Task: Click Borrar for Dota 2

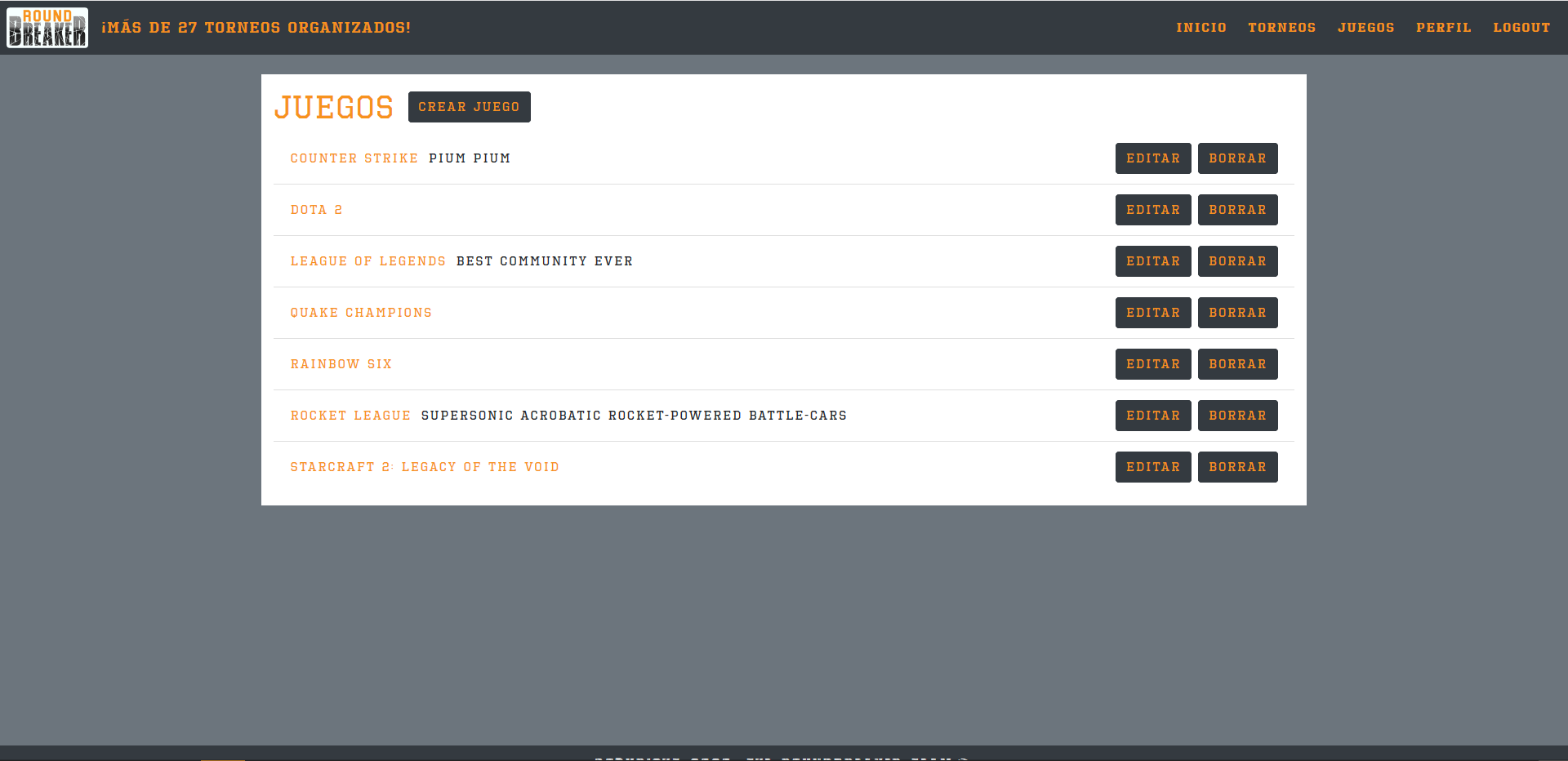Action: tap(1238, 210)
